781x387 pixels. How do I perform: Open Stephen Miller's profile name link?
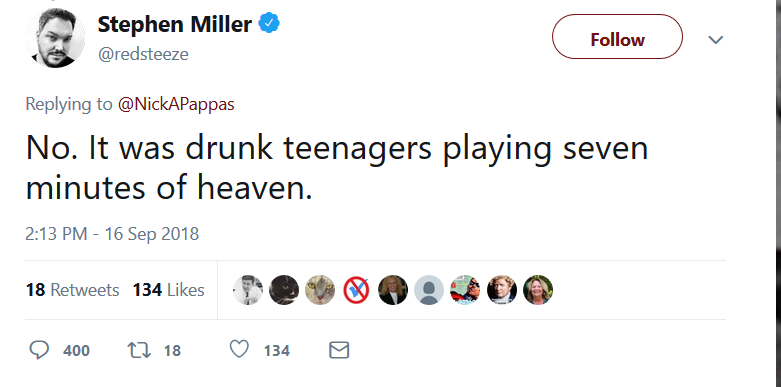(x=175, y=24)
